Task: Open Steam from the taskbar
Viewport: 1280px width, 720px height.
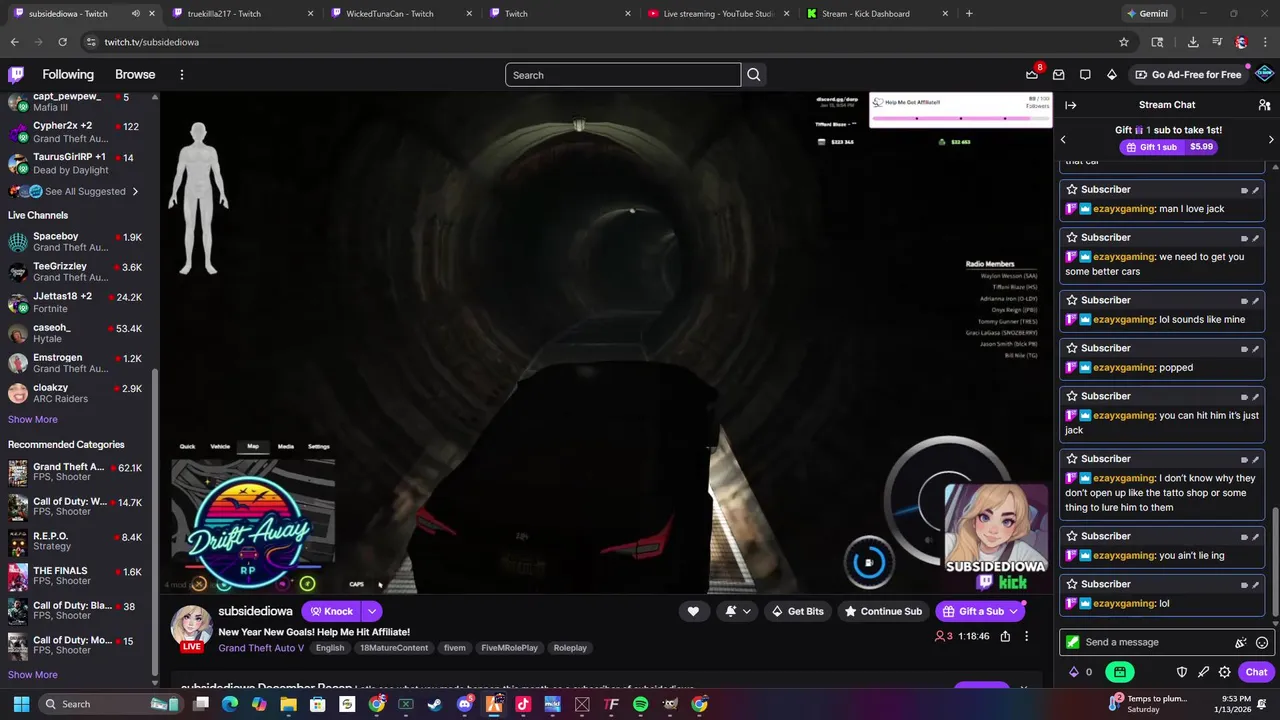Action: pos(435,704)
